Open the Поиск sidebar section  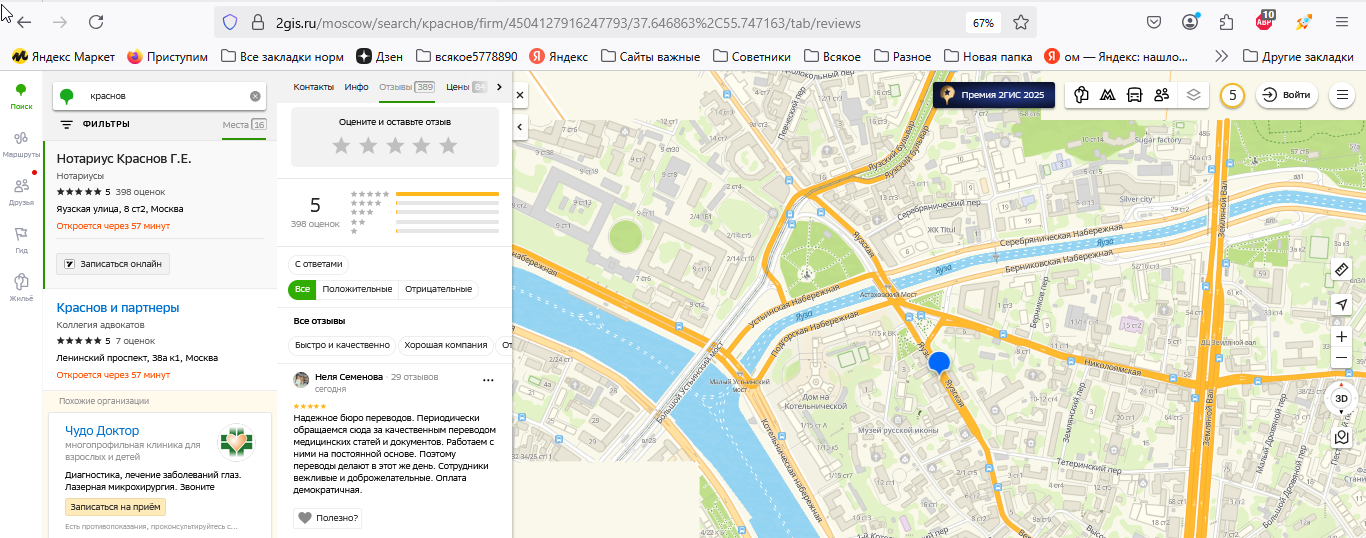(x=21, y=96)
